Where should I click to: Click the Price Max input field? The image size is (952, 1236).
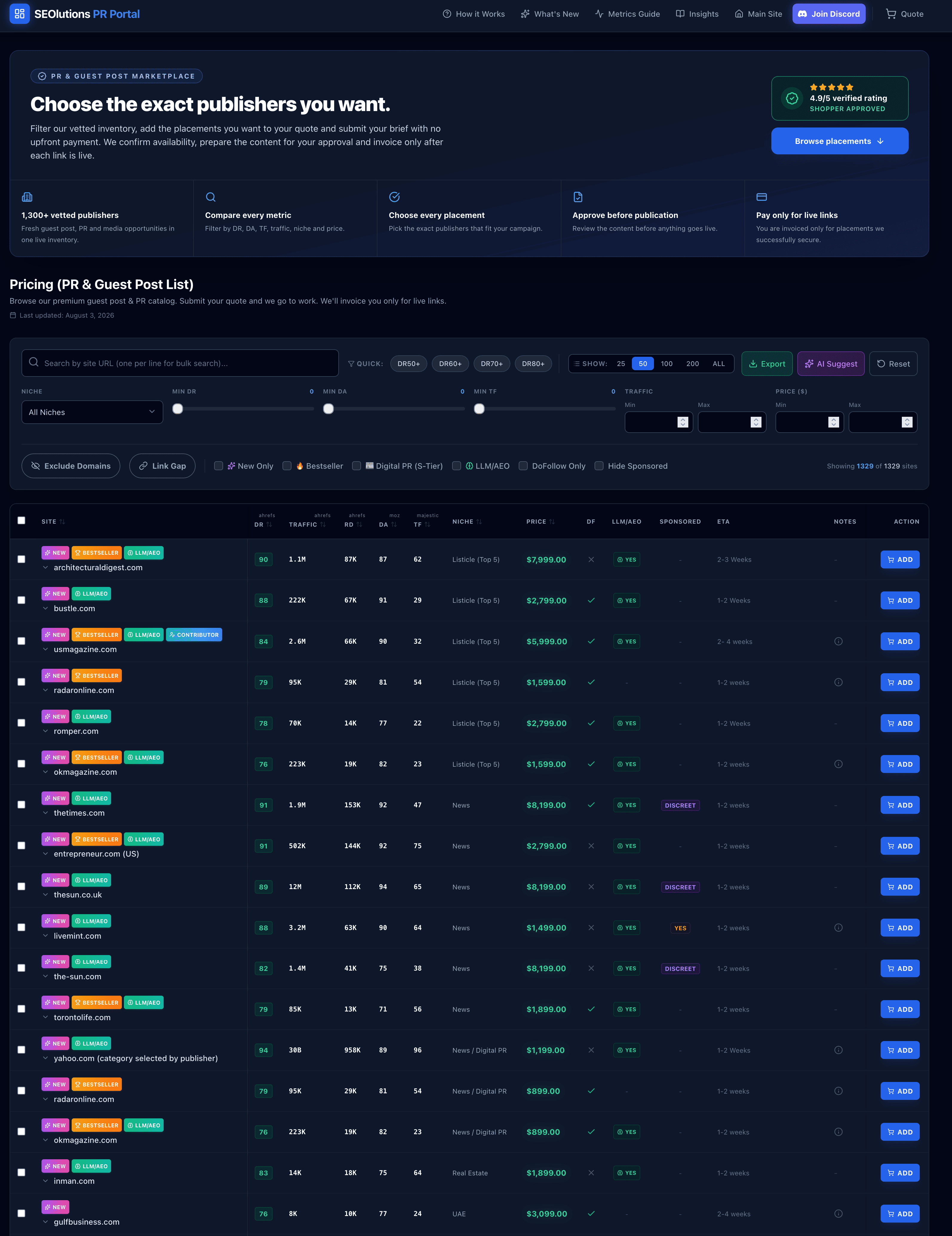coord(883,422)
